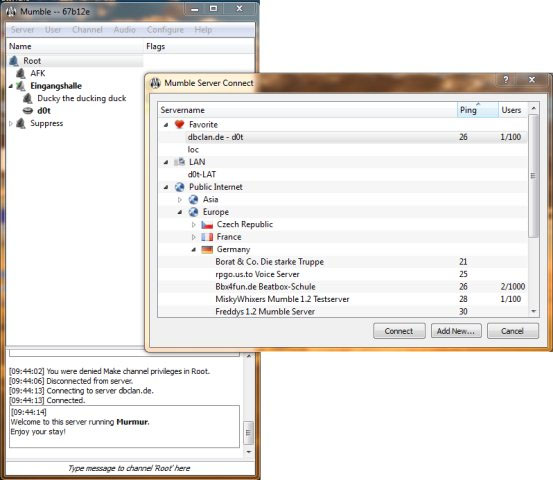This screenshot has height=480, width=553.
Task: Click the LAN network icon
Action: point(180,162)
